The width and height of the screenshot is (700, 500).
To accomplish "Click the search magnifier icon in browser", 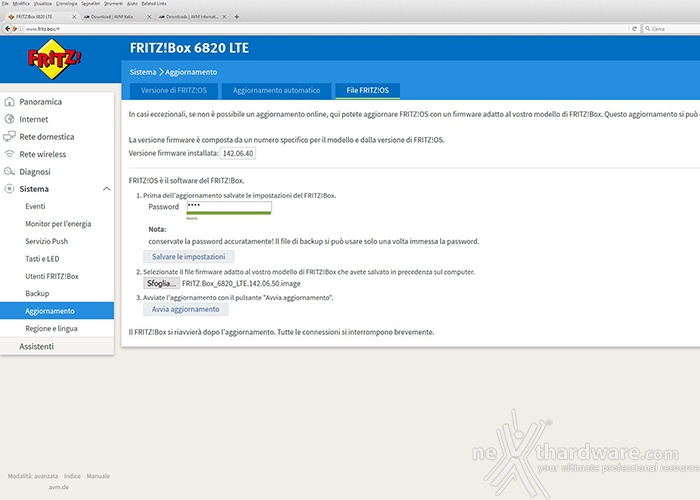I will [x=648, y=29].
